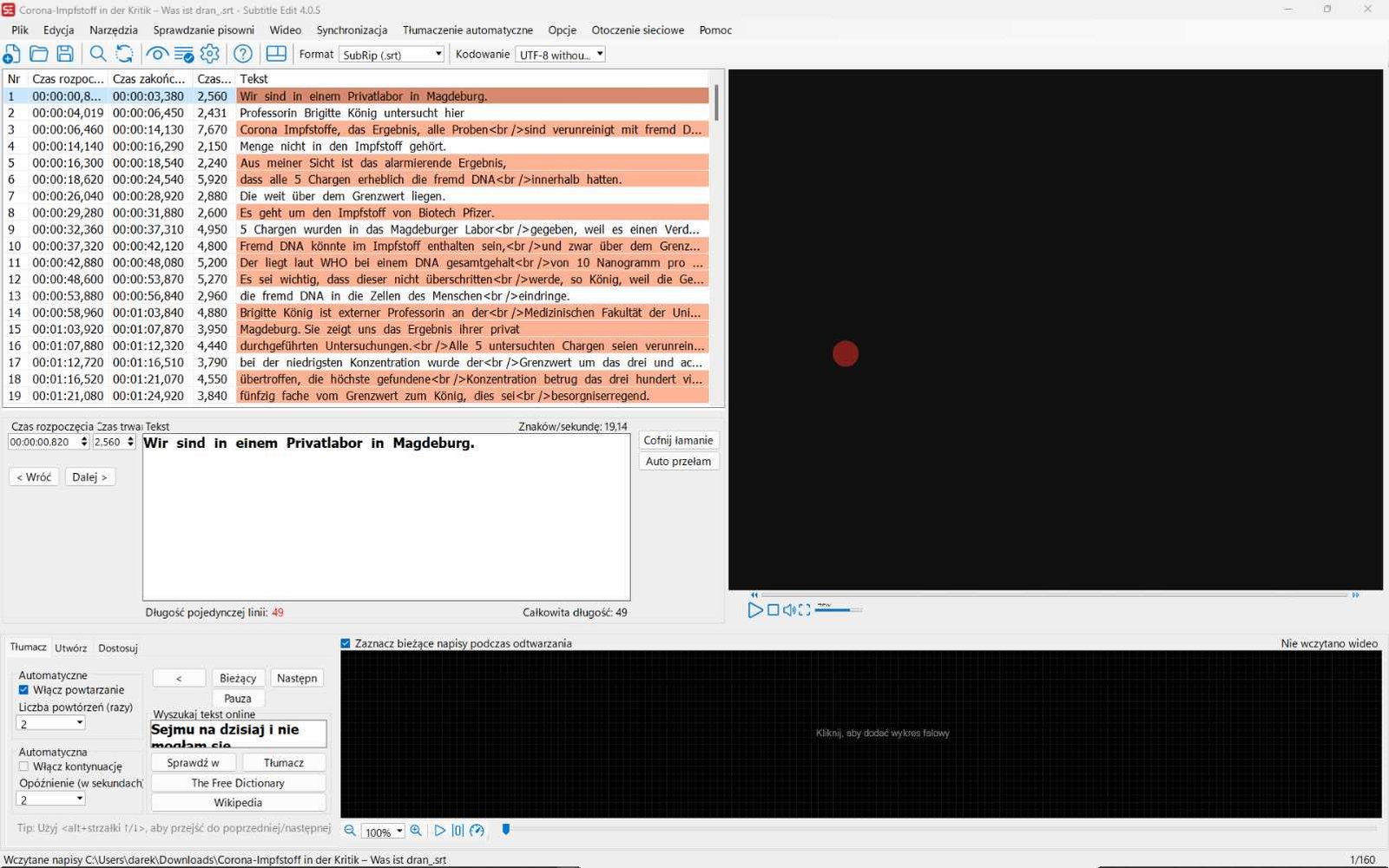Open the waveform 100% zoom dropdown

click(383, 832)
